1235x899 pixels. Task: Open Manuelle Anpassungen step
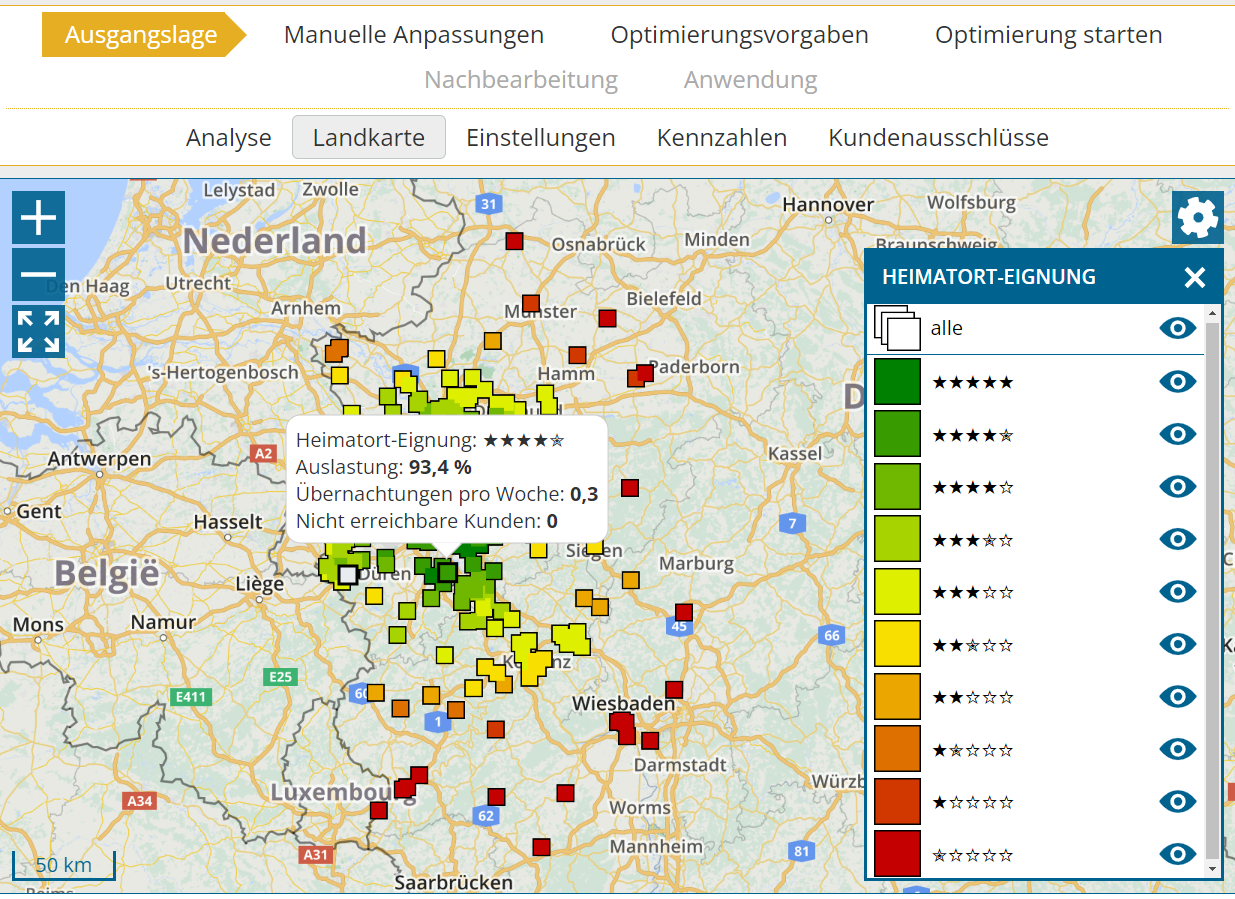coord(414,35)
